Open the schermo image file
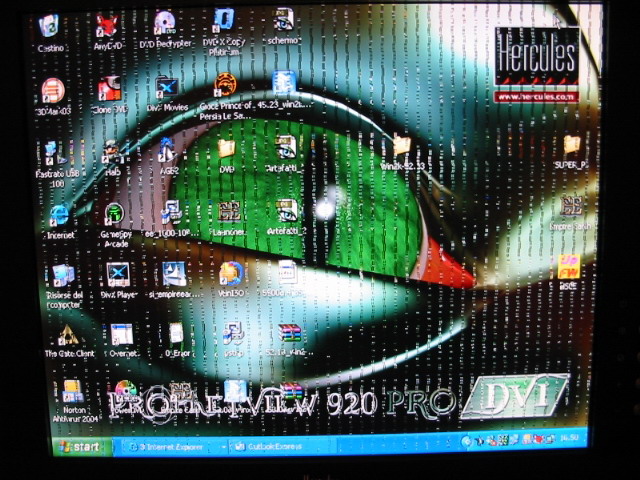Image resolution: width=640 pixels, height=480 pixels. pyautogui.click(x=283, y=20)
